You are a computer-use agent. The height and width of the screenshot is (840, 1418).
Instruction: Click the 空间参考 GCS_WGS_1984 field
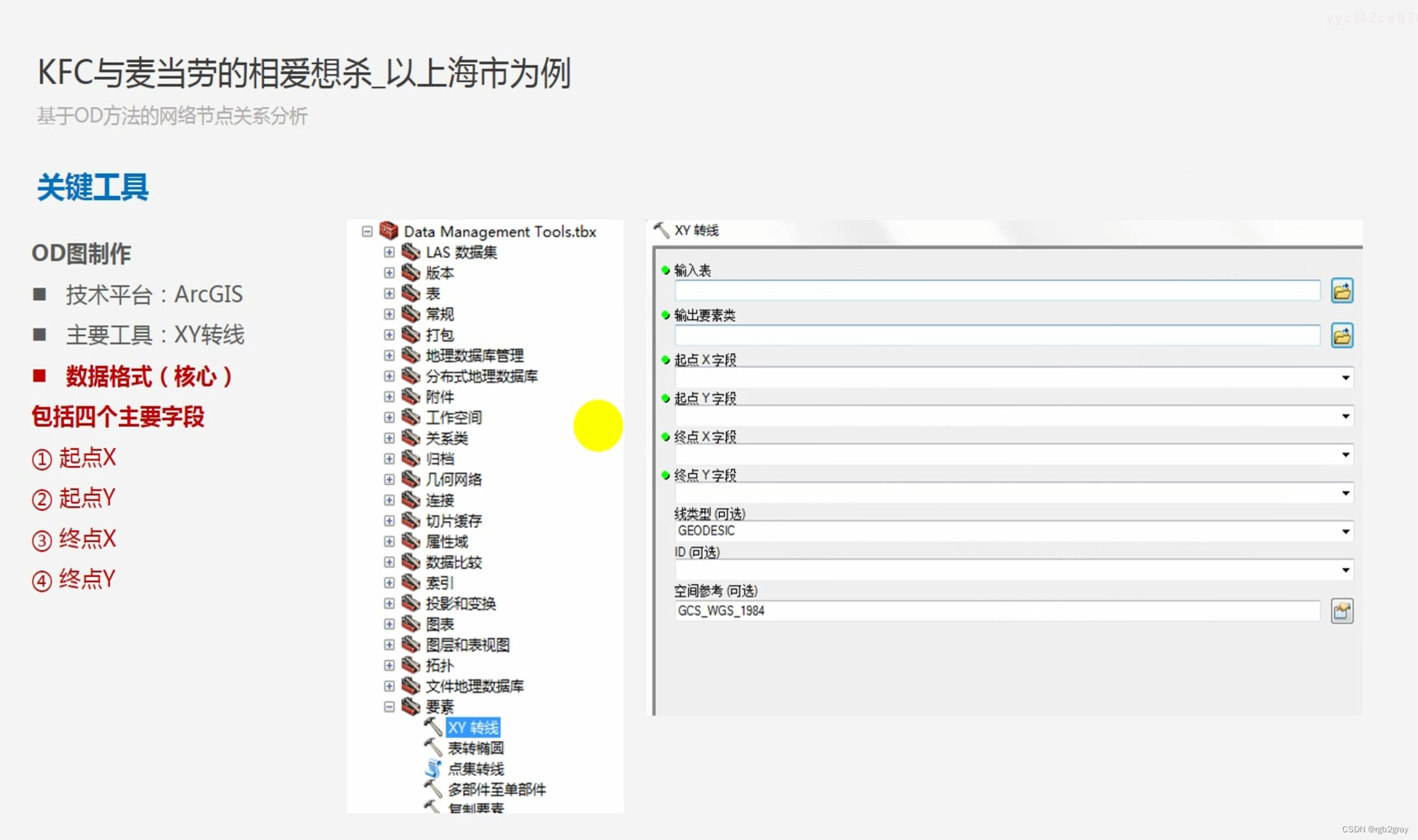997,611
